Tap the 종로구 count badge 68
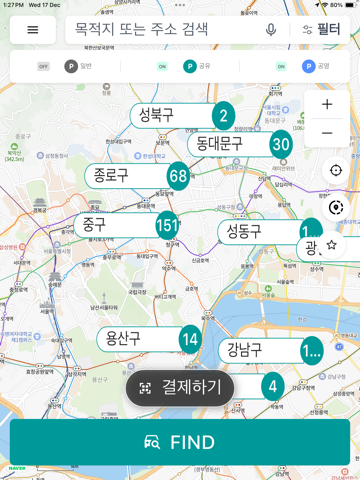The height and width of the screenshot is (480, 360). [x=178, y=176]
